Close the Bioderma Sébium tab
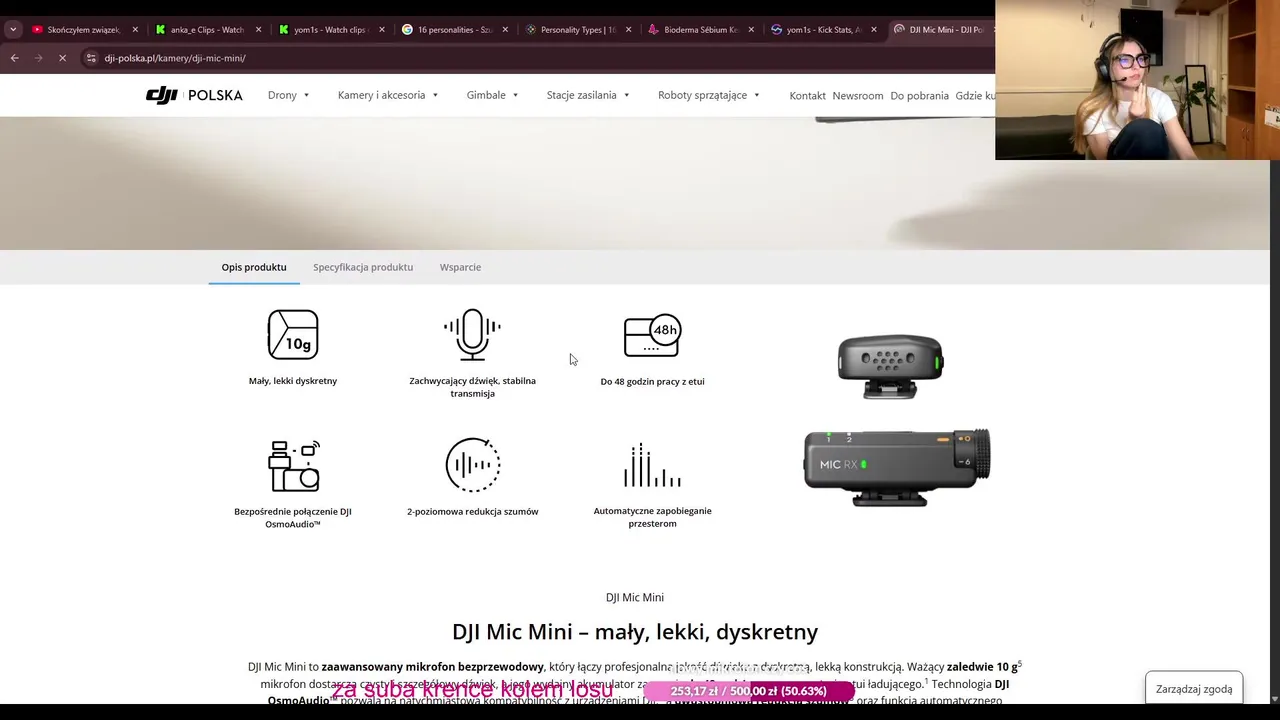1280x720 pixels. tap(751, 29)
